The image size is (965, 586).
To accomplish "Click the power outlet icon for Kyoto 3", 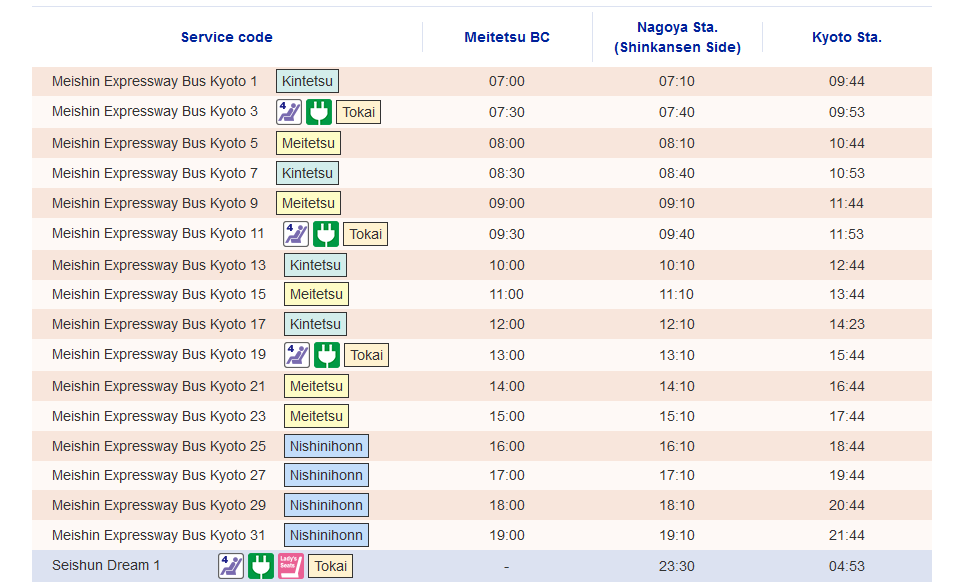I will click(319, 112).
